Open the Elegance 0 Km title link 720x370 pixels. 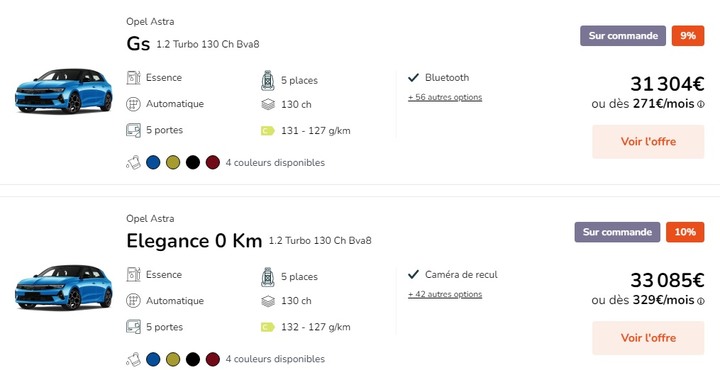[194, 241]
